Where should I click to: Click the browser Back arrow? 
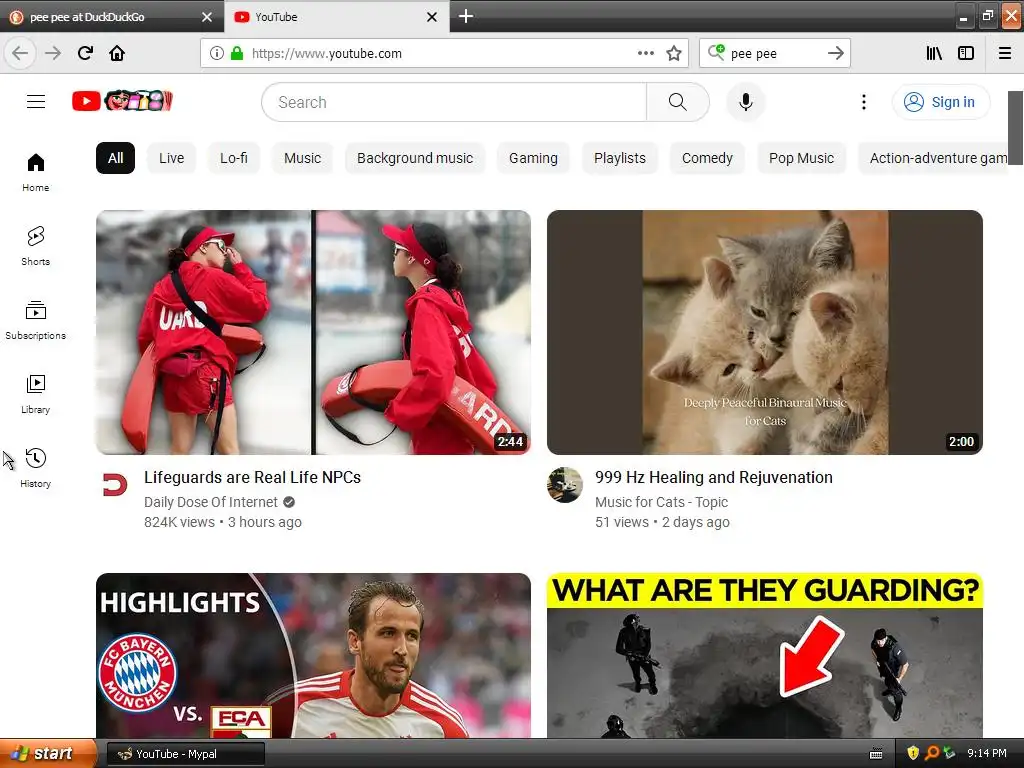tap(20, 54)
